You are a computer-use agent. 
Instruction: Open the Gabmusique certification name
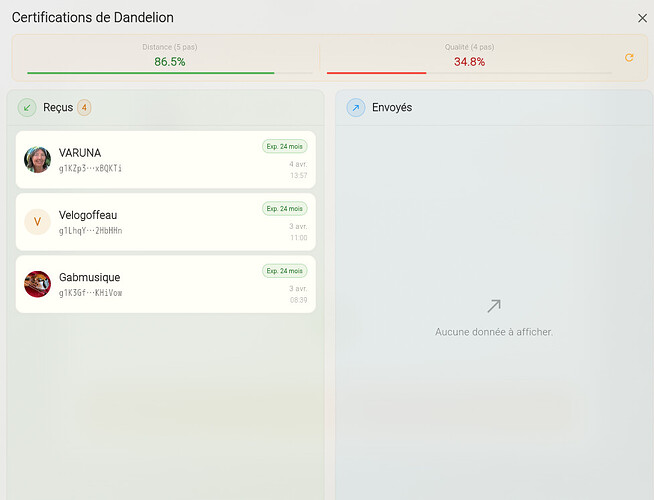[89, 277]
